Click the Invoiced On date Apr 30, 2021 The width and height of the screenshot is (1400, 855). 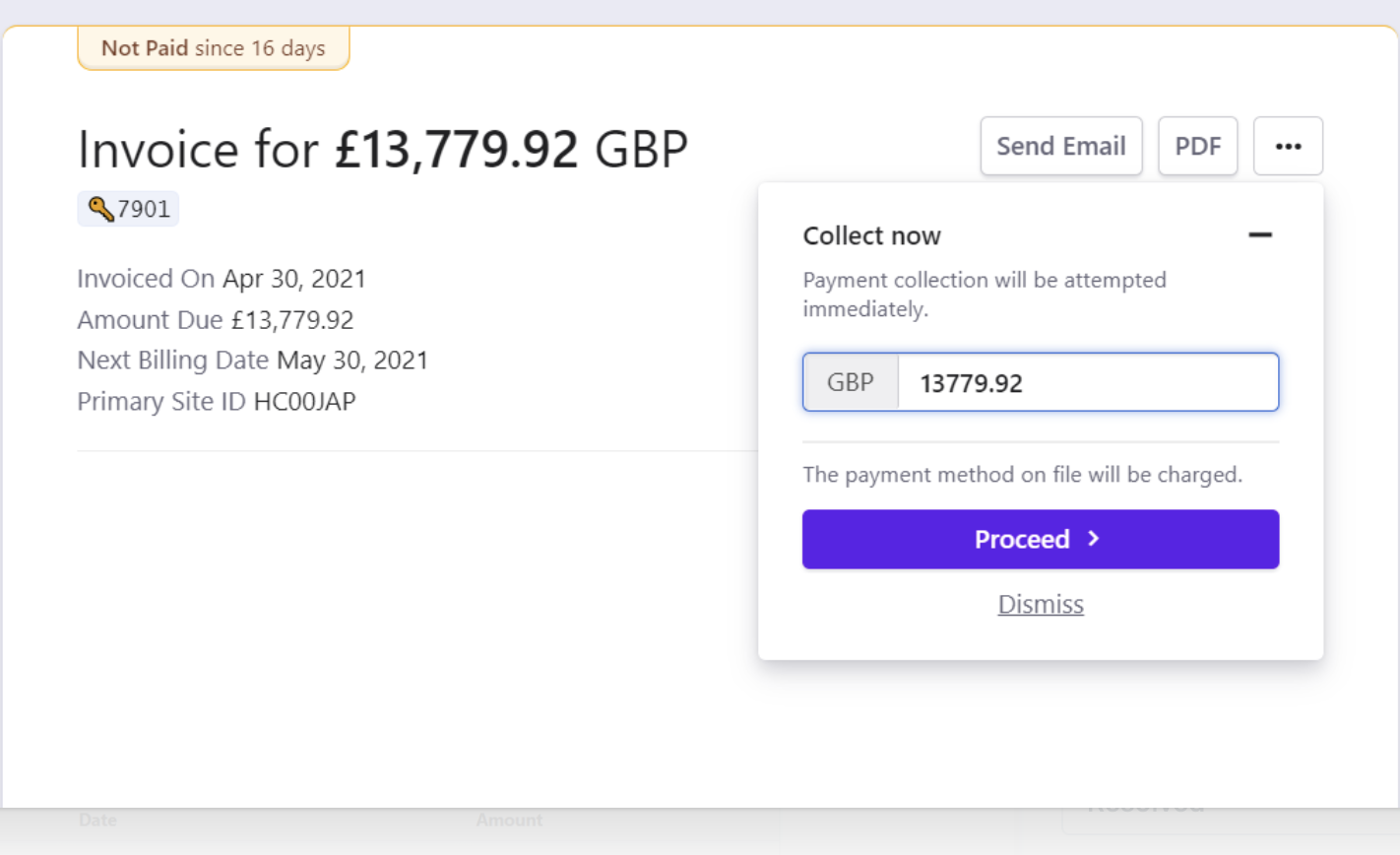coord(293,279)
